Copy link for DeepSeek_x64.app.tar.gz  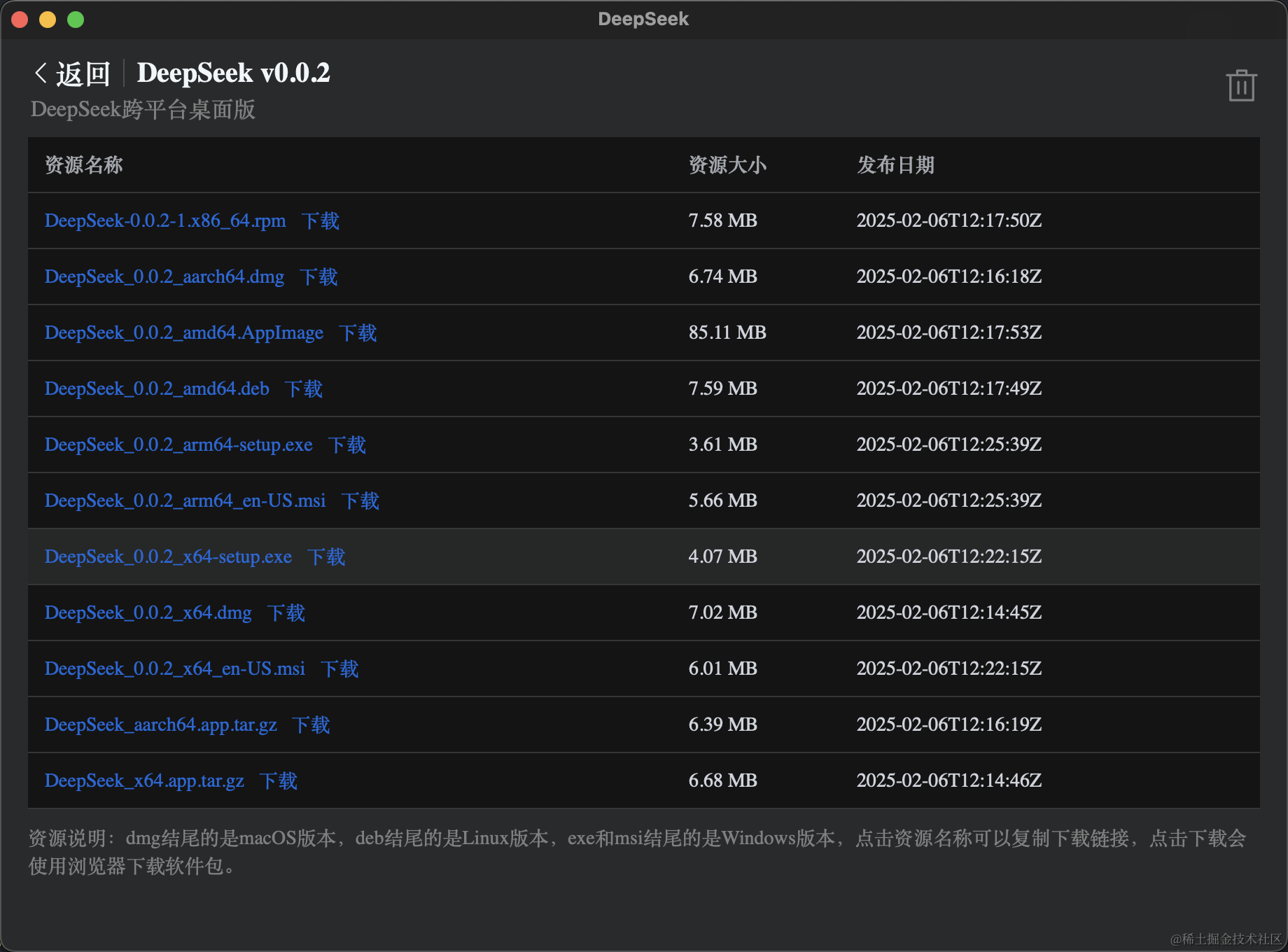pyautogui.click(x=144, y=780)
